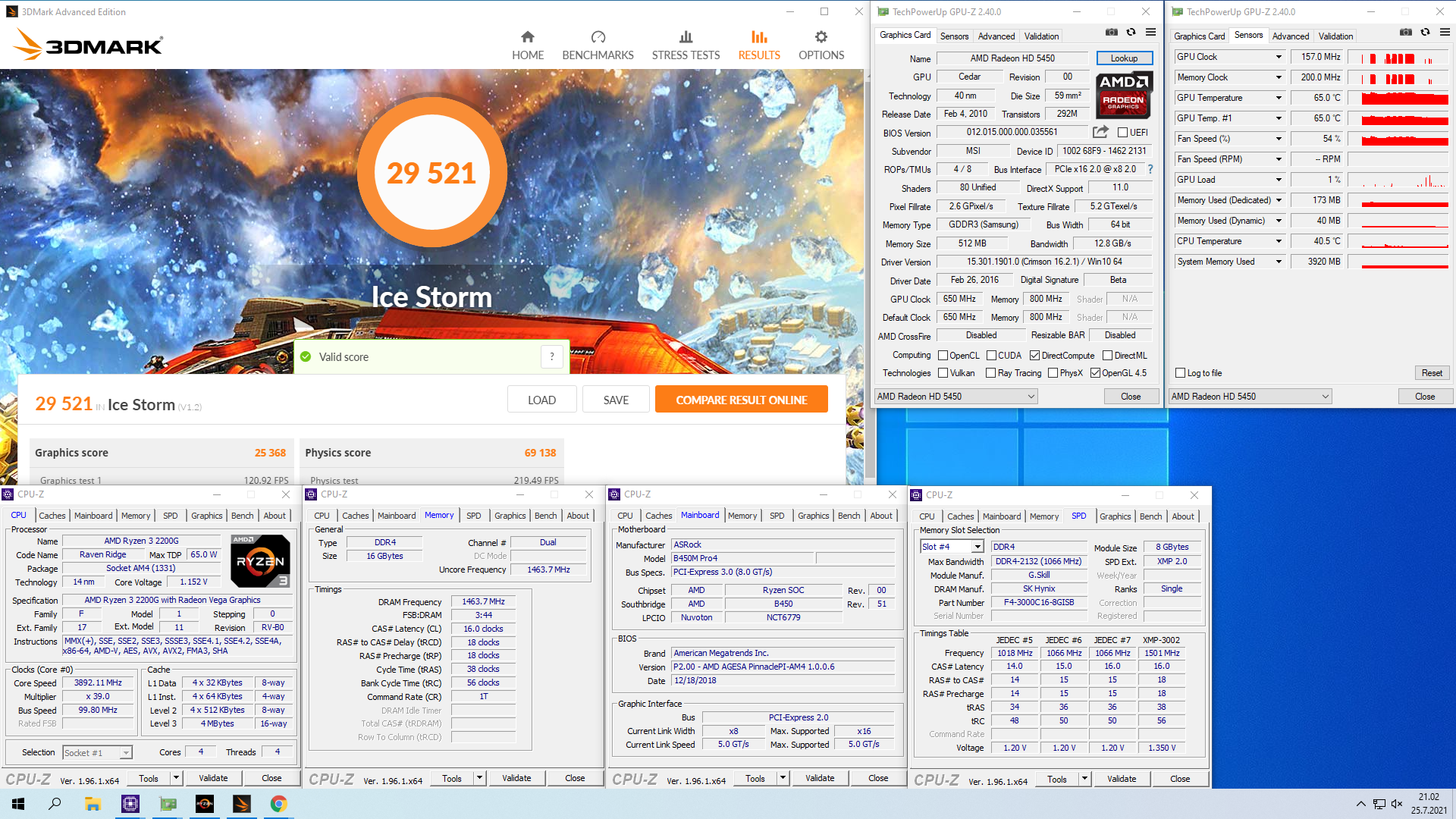Open GPU Temperature sensor dropdown
The width and height of the screenshot is (1456, 819).
(x=1279, y=98)
